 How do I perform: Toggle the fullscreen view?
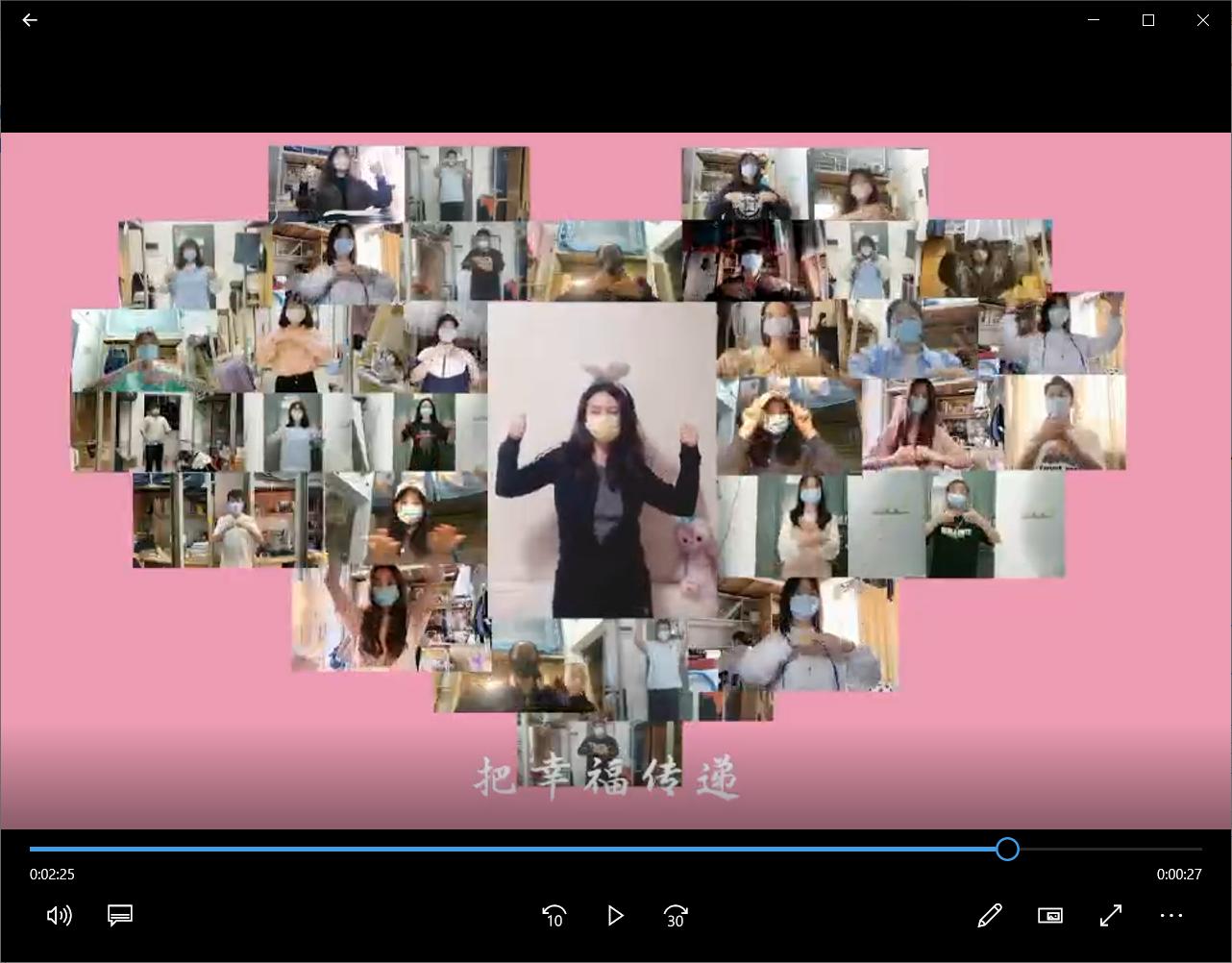(x=1111, y=915)
